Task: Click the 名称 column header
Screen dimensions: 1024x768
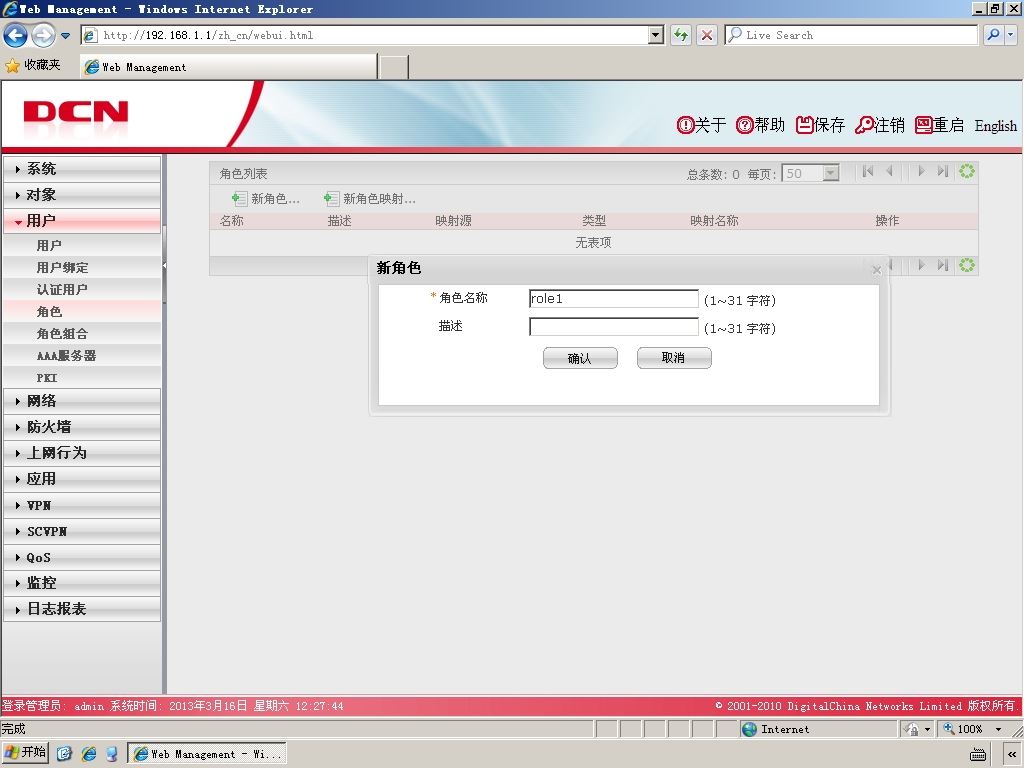Action: 231,221
